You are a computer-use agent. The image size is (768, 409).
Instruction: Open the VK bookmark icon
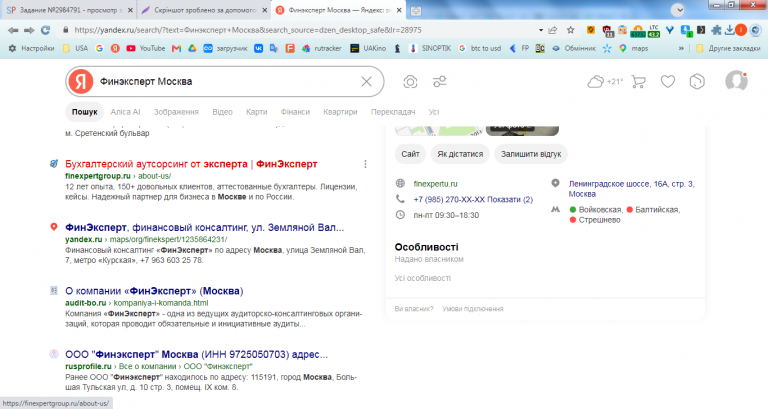[259, 48]
